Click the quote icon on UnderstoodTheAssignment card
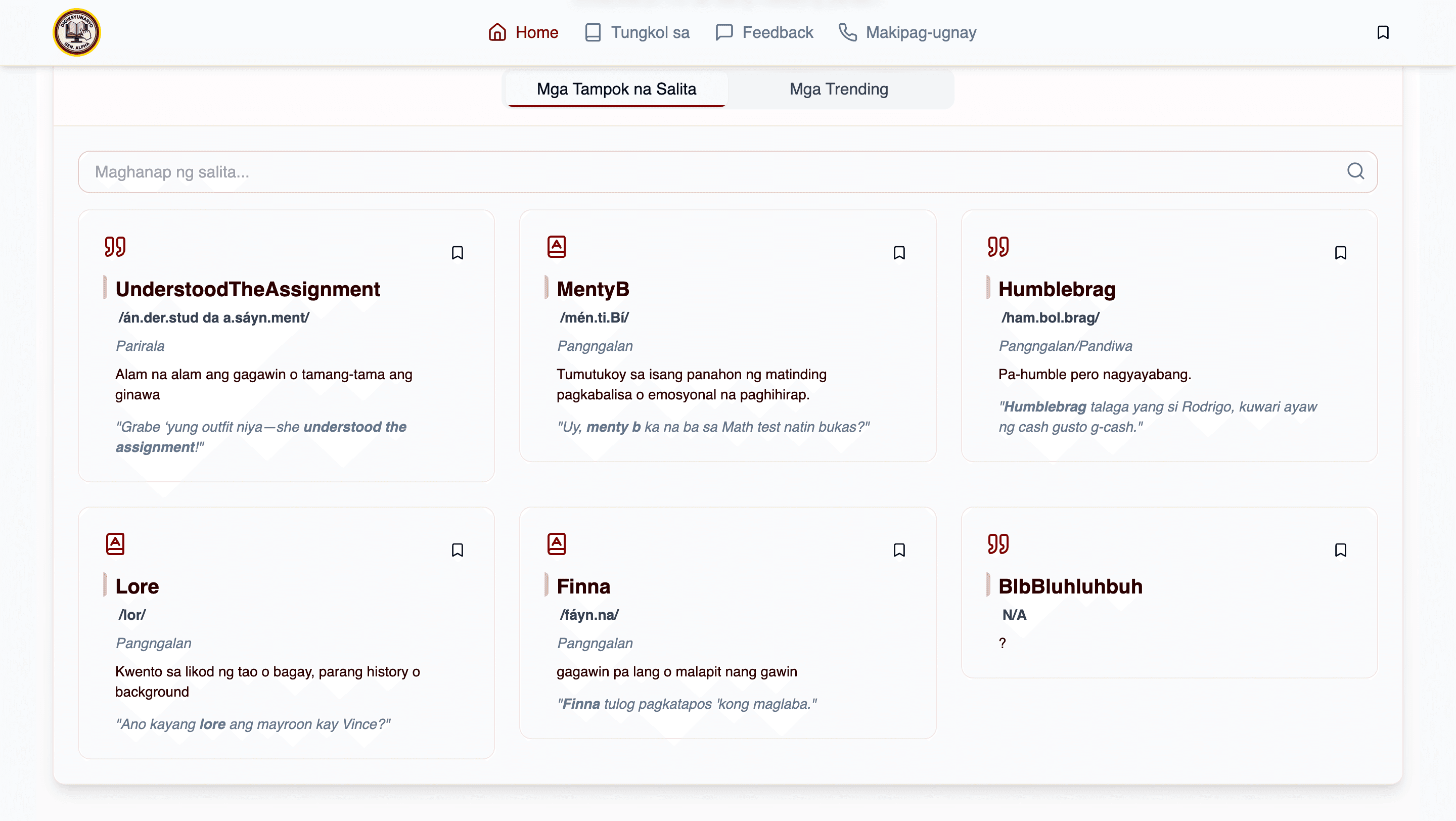 click(x=115, y=247)
